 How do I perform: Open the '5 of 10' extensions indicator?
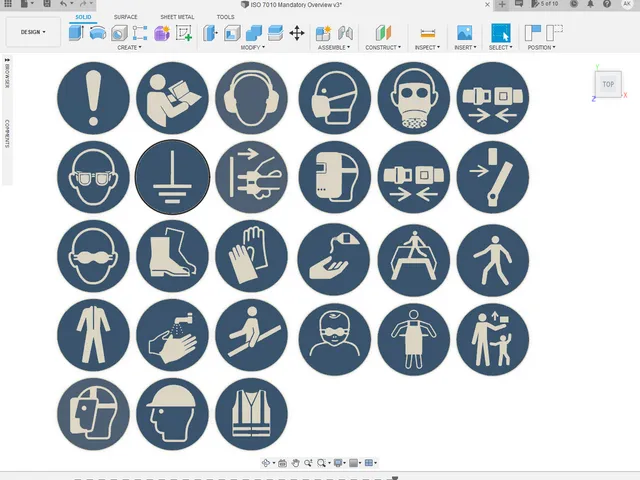(545, 4)
